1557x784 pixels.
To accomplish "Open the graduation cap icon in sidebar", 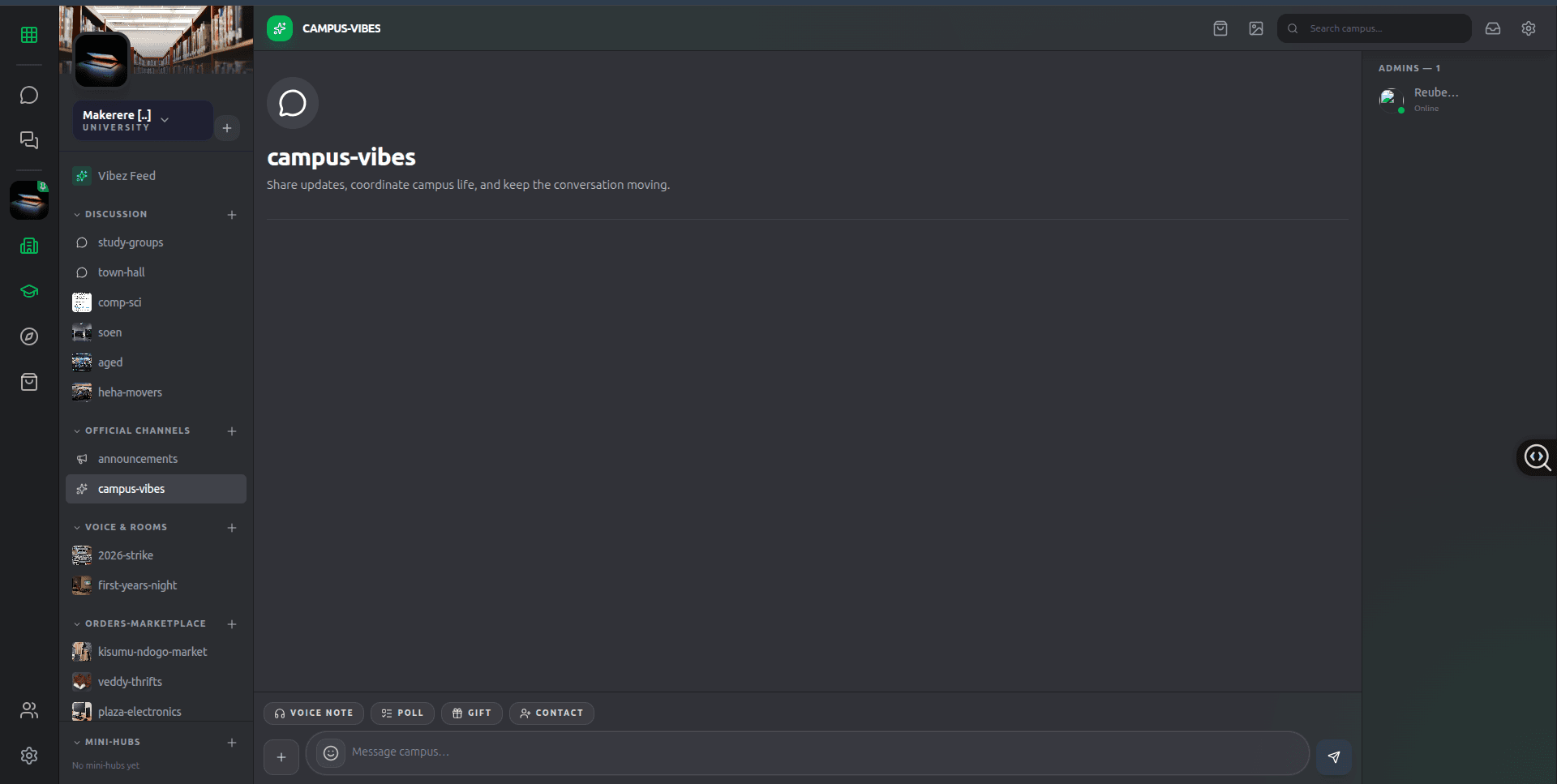I will point(29,291).
